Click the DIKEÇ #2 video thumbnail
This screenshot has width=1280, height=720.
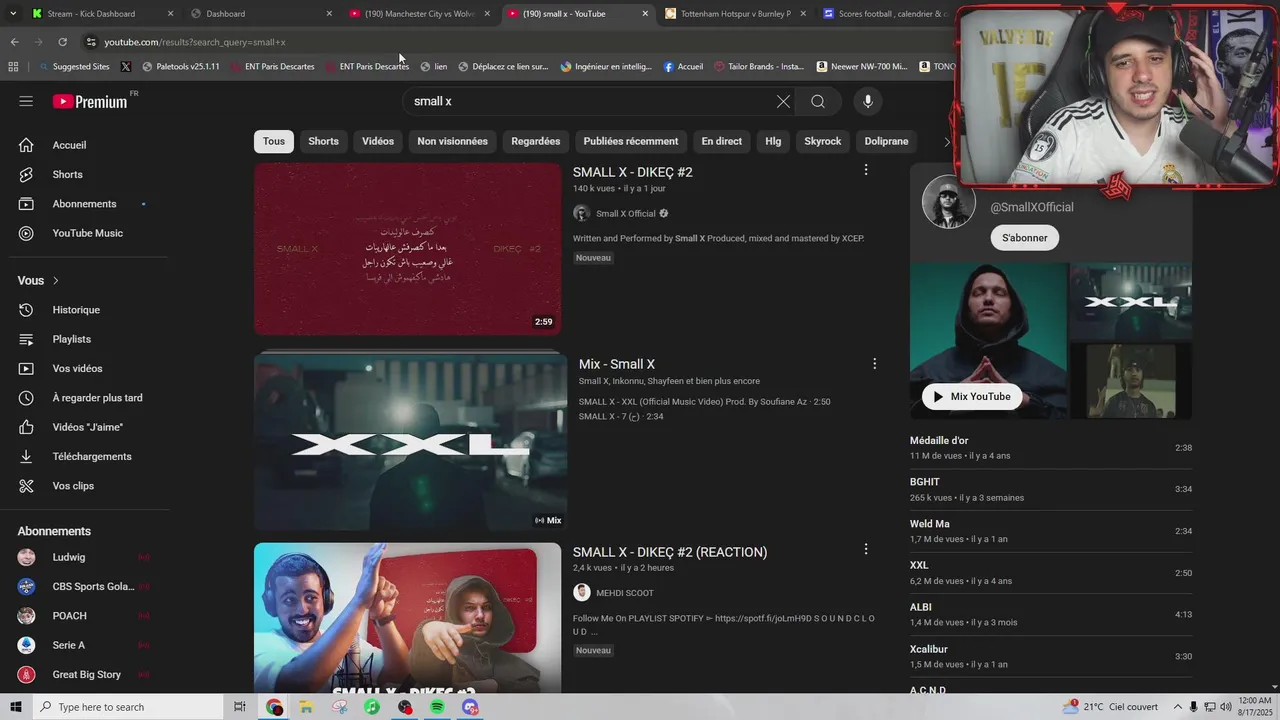coord(407,249)
